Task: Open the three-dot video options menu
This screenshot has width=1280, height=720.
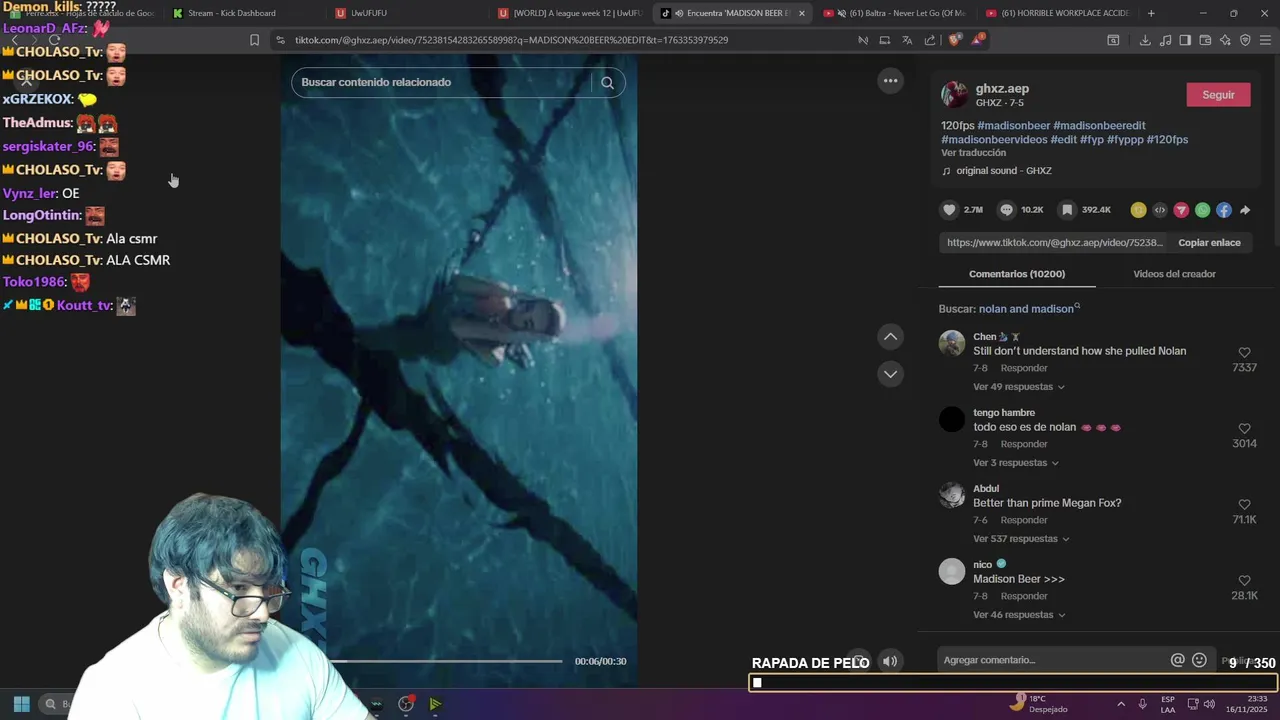Action: coord(890,81)
